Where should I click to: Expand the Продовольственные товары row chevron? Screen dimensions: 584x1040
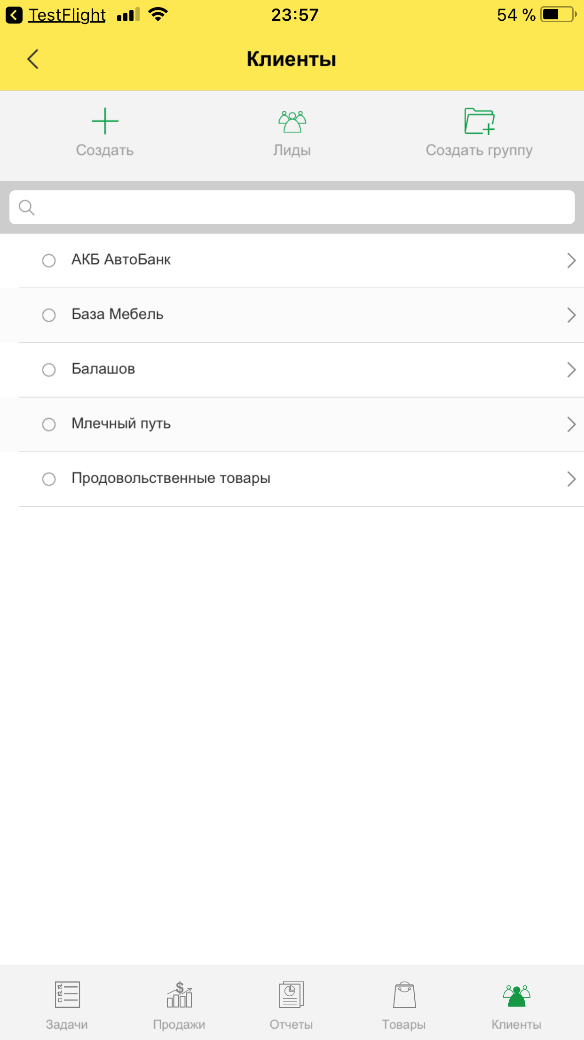click(571, 479)
